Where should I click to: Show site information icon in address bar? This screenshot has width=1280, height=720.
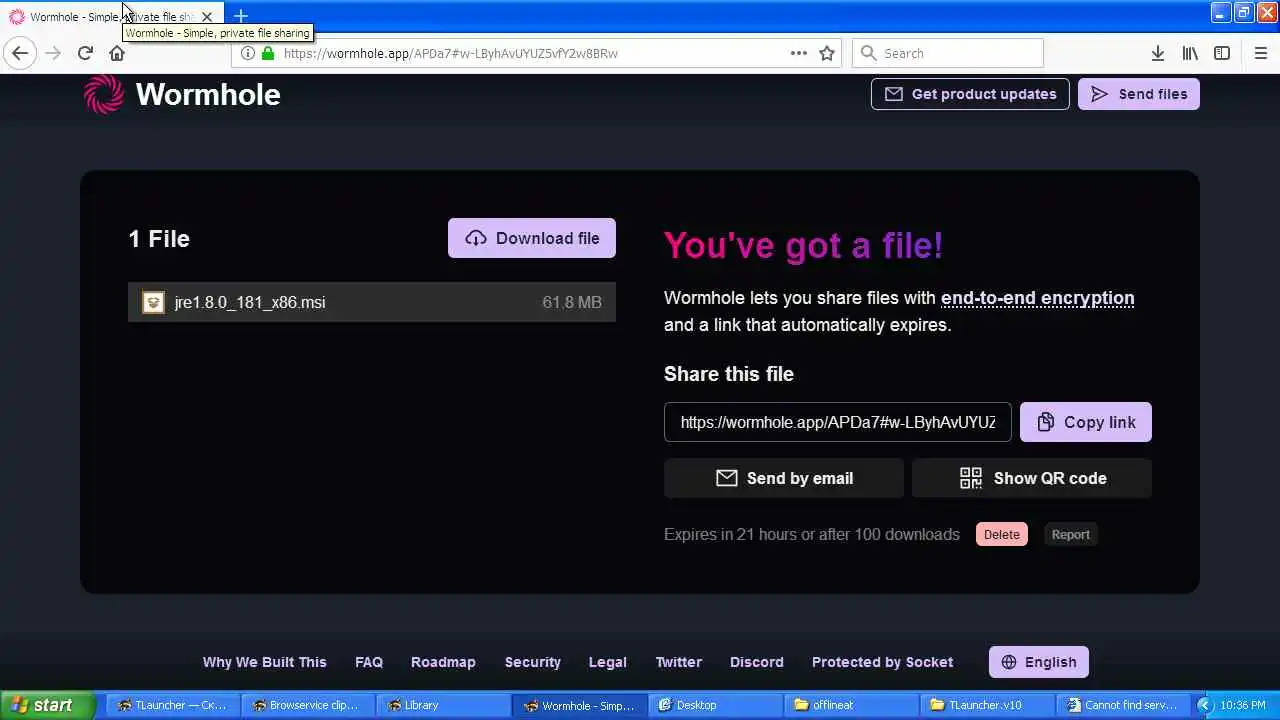click(248, 53)
